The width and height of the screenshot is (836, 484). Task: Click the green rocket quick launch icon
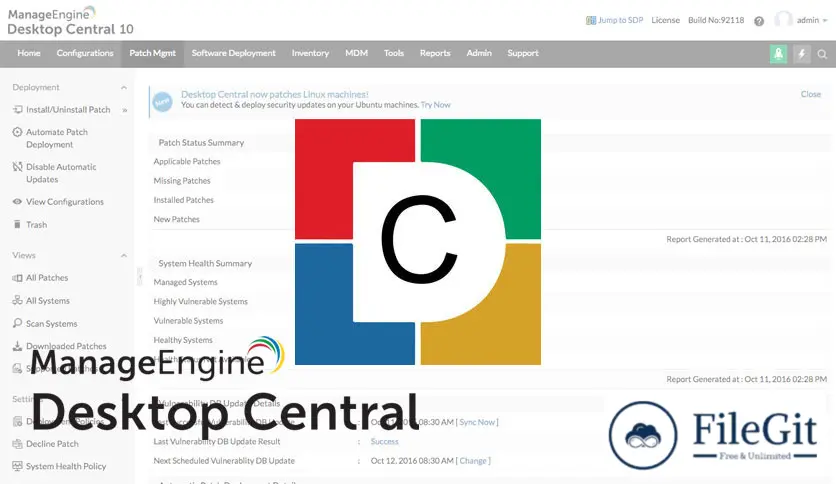(778, 54)
